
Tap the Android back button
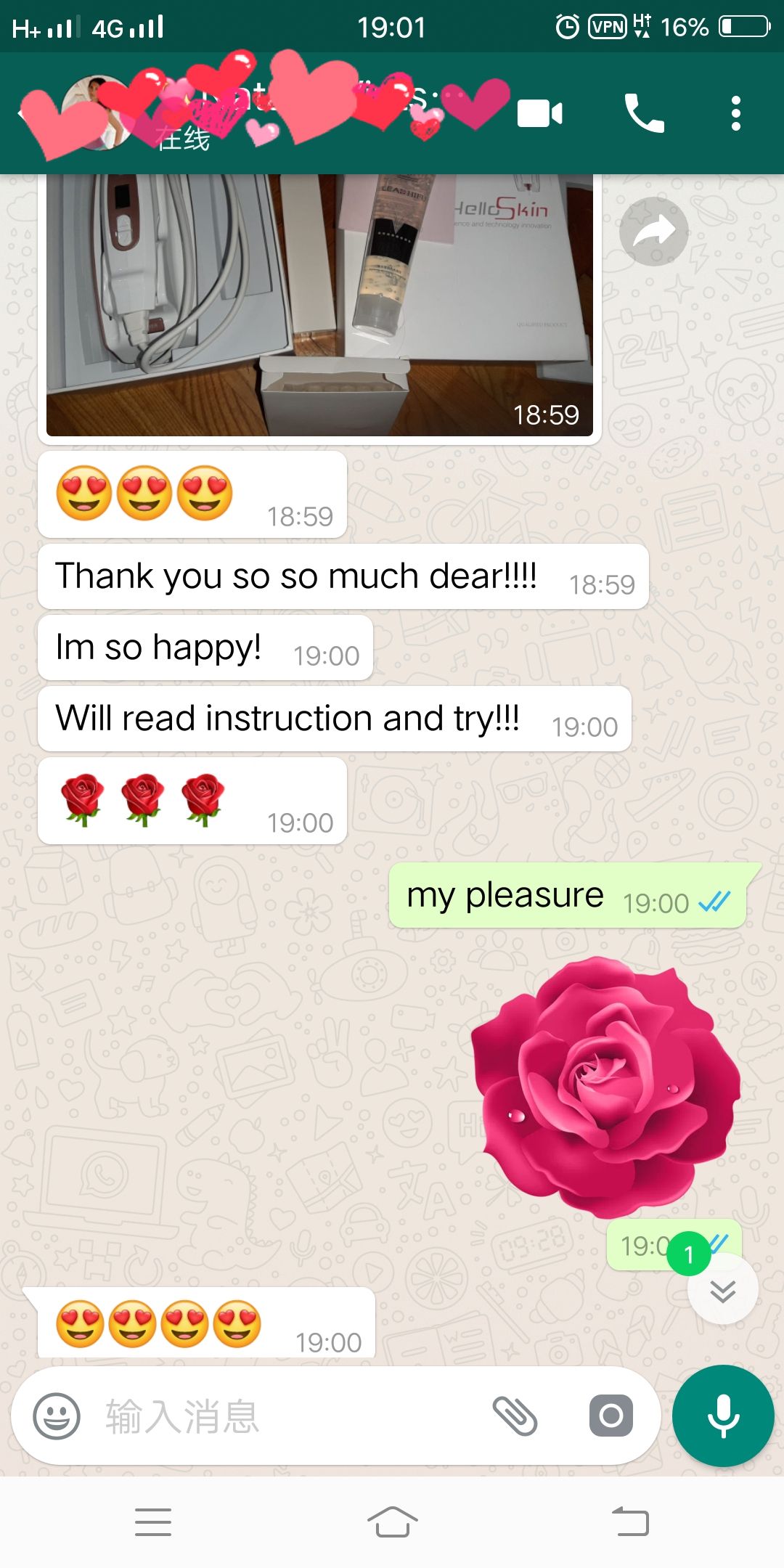pos(630,1522)
